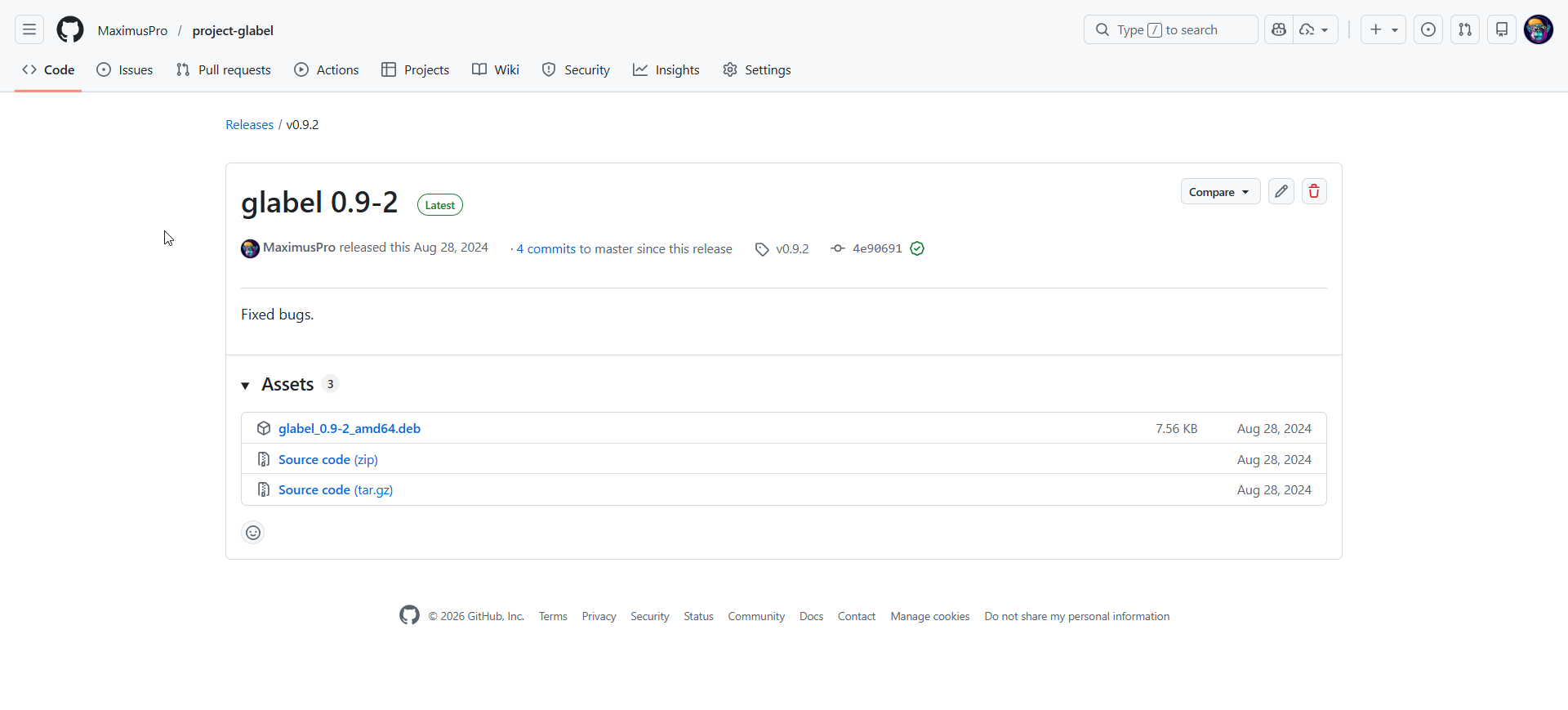Open Copilot chat icon in header
Image resolution: width=1568 pixels, height=710 pixels.
[x=1279, y=30]
